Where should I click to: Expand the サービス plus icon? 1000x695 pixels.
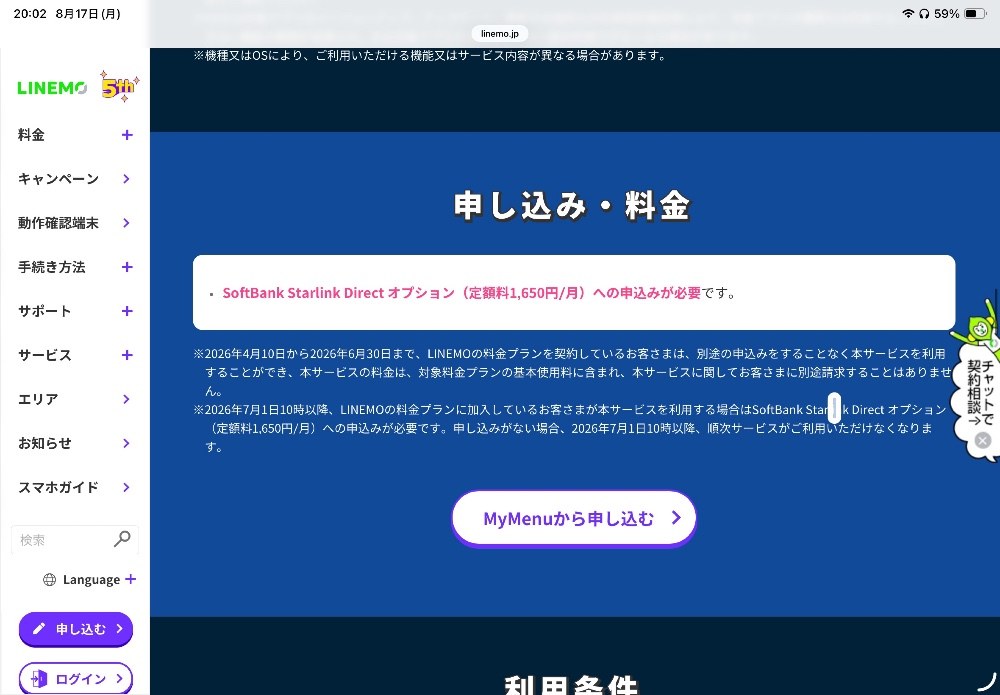(x=127, y=355)
